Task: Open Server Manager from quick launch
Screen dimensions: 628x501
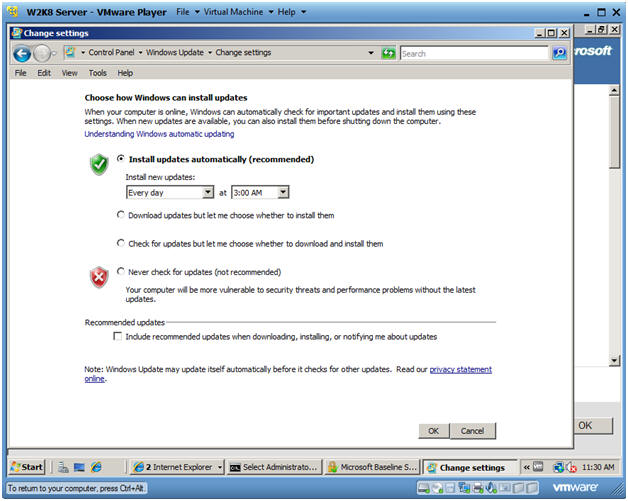Action: click(x=63, y=467)
